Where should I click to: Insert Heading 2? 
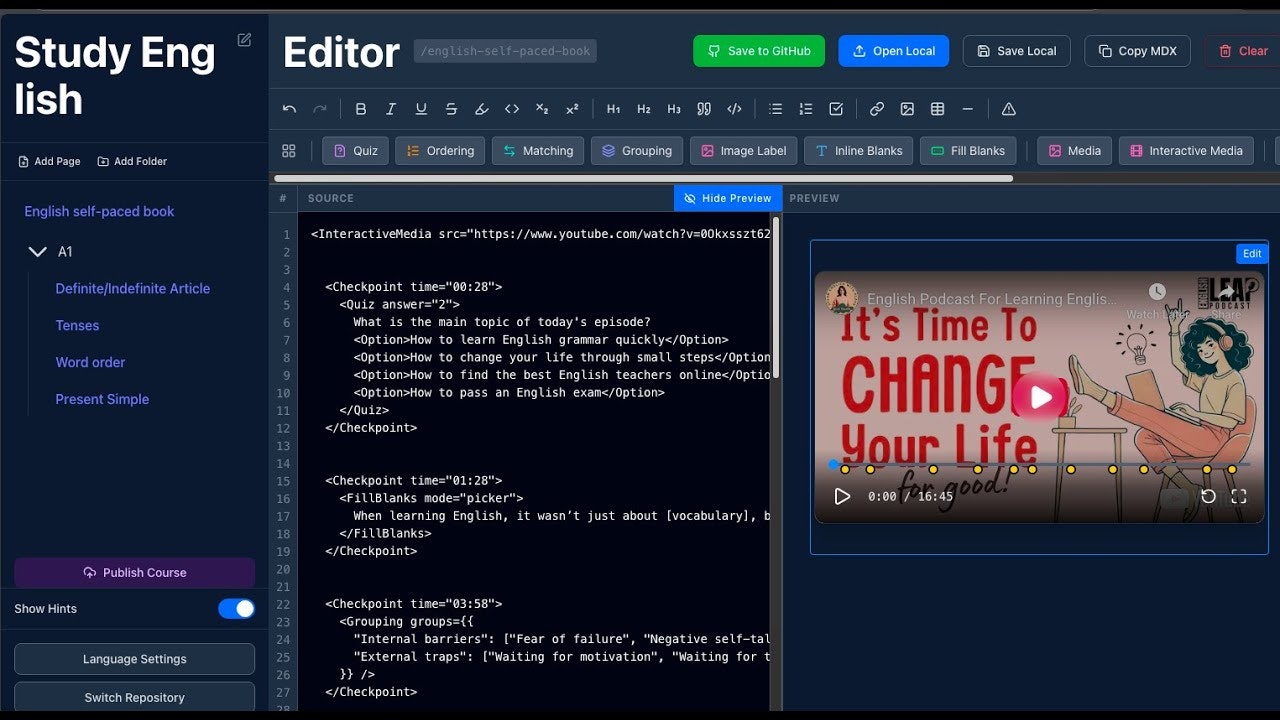pyautogui.click(x=644, y=109)
